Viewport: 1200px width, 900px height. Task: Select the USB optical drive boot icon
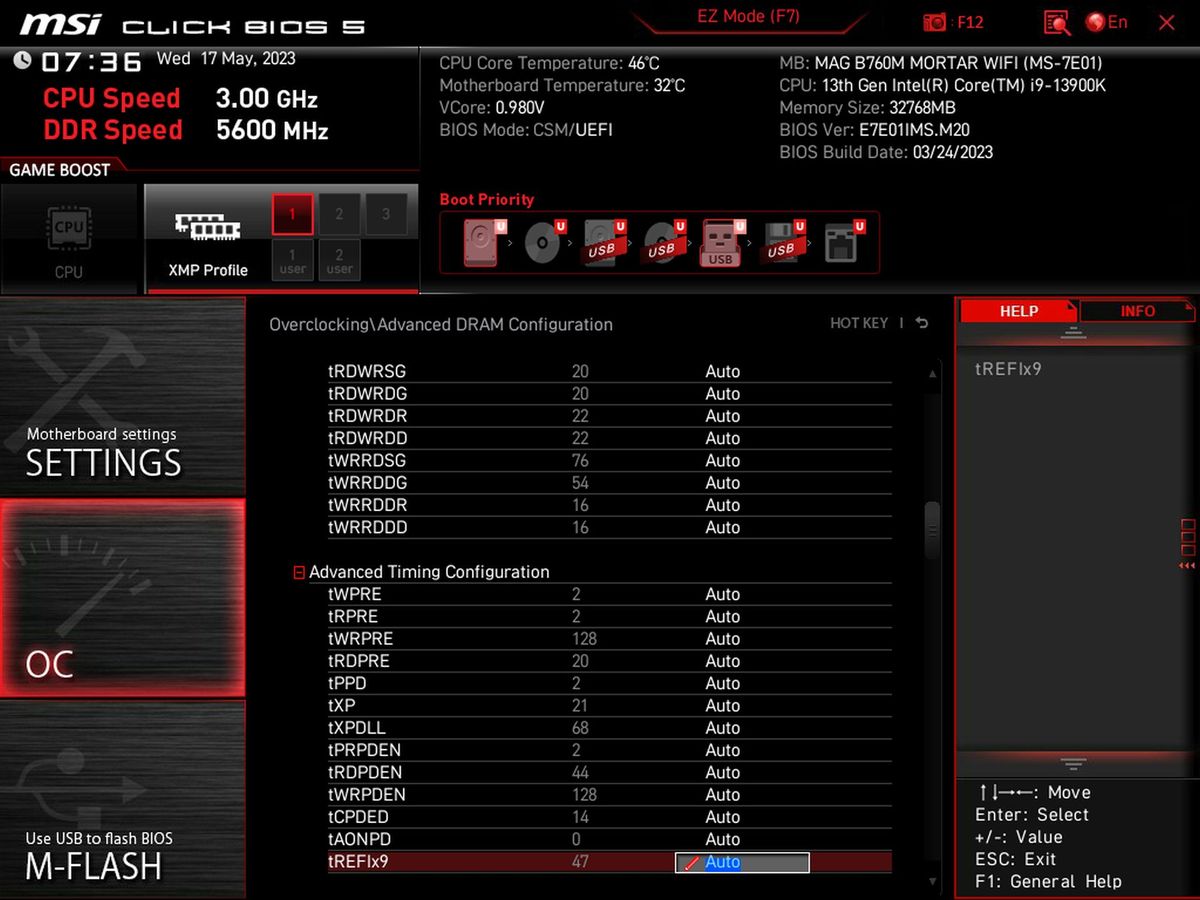[x=662, y=243]
